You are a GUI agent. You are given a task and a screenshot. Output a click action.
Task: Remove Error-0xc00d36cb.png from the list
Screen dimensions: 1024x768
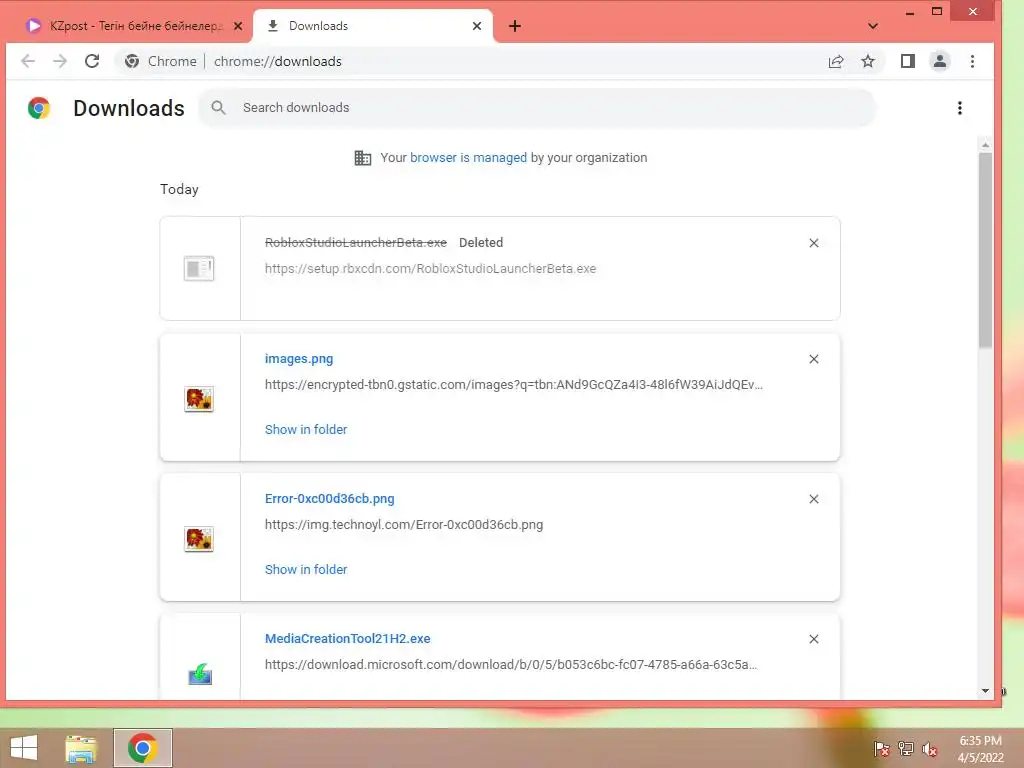point(814,499)
